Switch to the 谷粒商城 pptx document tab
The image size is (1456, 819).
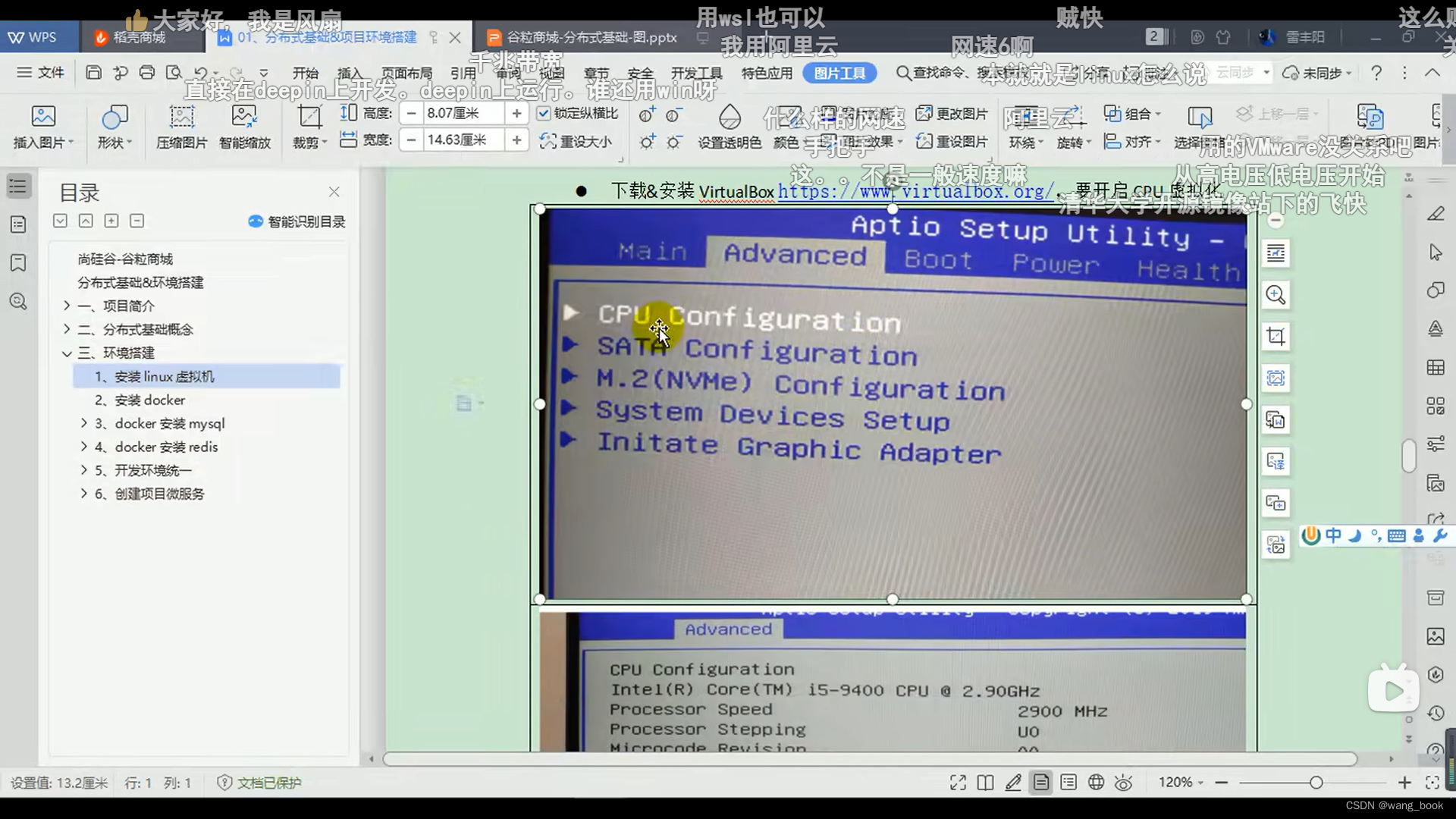tap(582, 37)
